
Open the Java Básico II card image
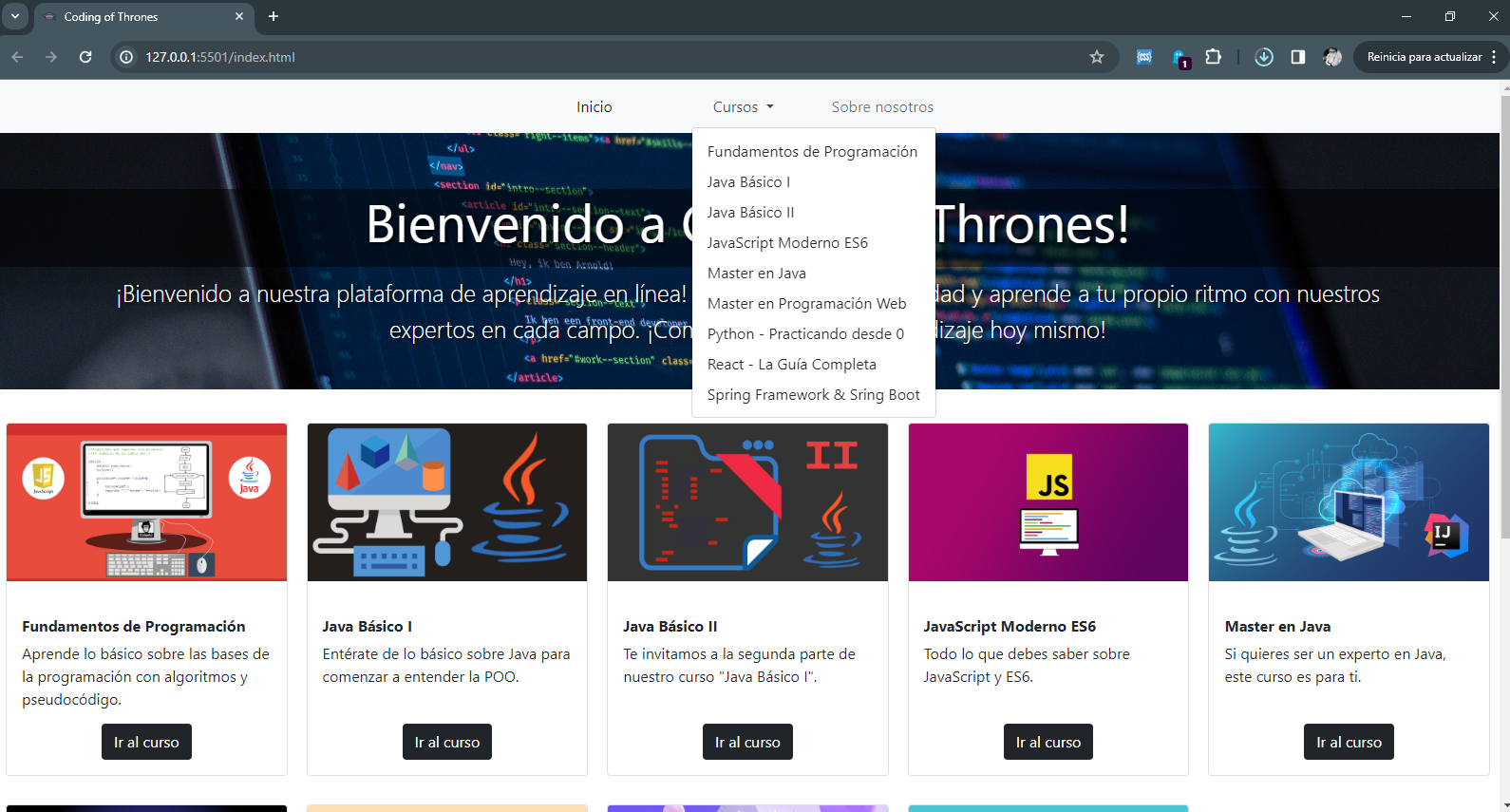[x=747, y=502]
